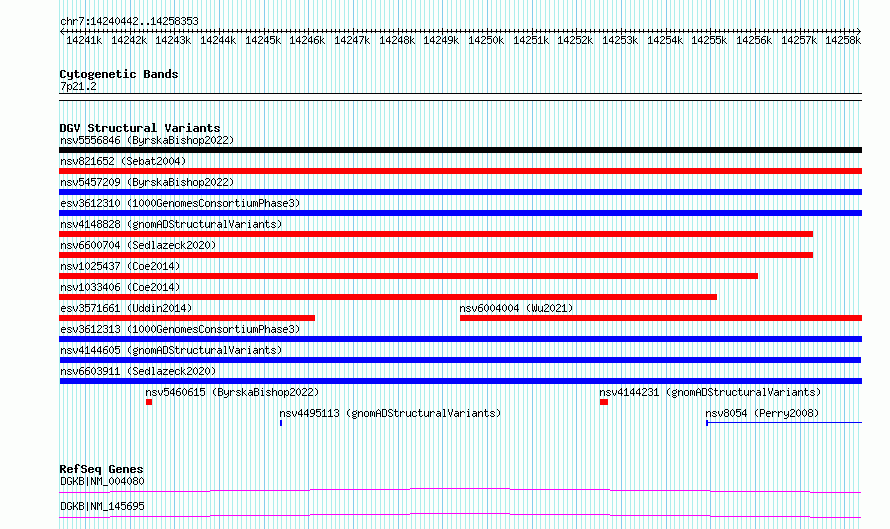
Task: Open the nsv5457209 (ByrskaBishop2022) label
Action: tap(147, 182)
